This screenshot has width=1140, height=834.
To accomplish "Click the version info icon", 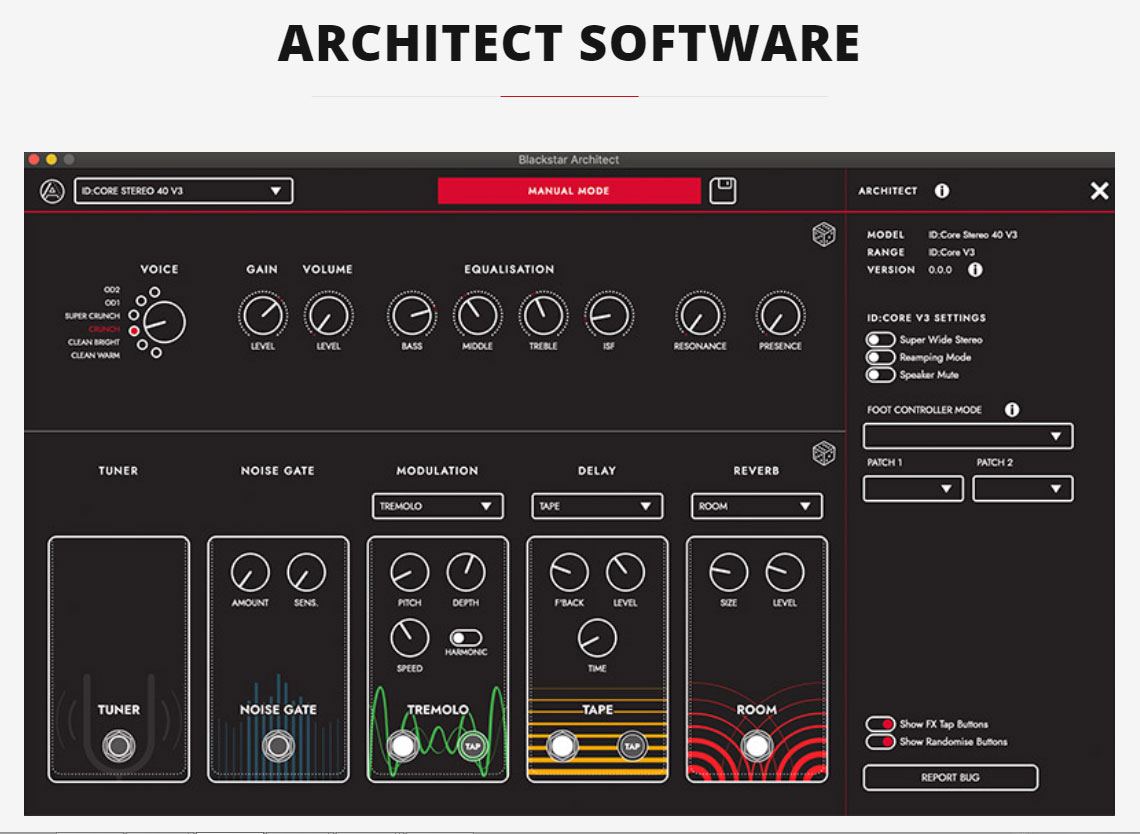I will coord(975,270).
